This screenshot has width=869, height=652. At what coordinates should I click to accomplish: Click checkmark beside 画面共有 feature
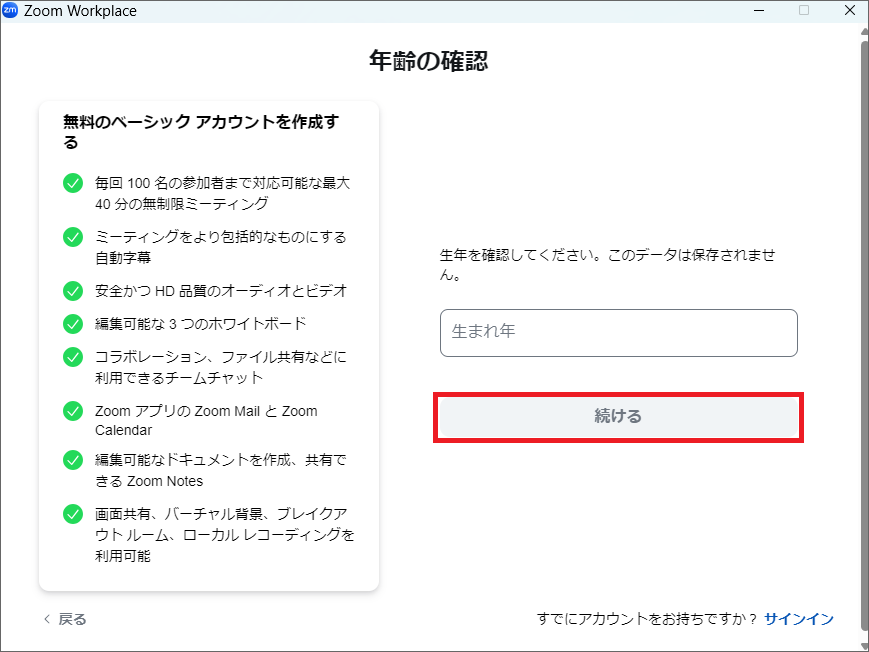(x=73, y=514)
